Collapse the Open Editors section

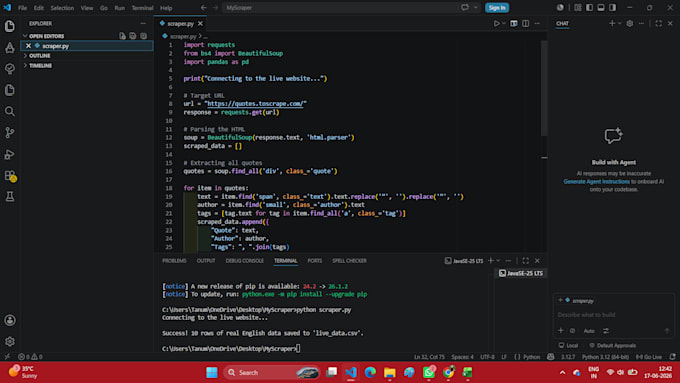[25, 36]
